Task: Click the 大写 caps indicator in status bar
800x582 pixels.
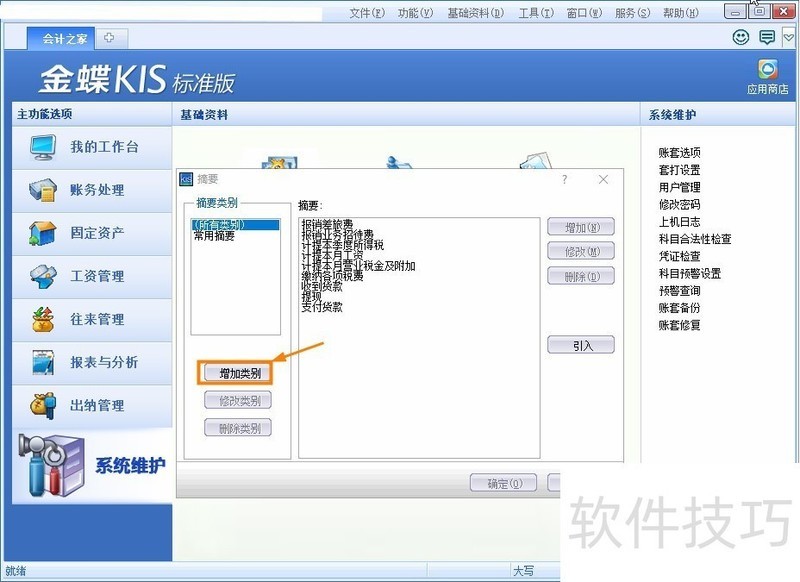Action: coord(523,571)
